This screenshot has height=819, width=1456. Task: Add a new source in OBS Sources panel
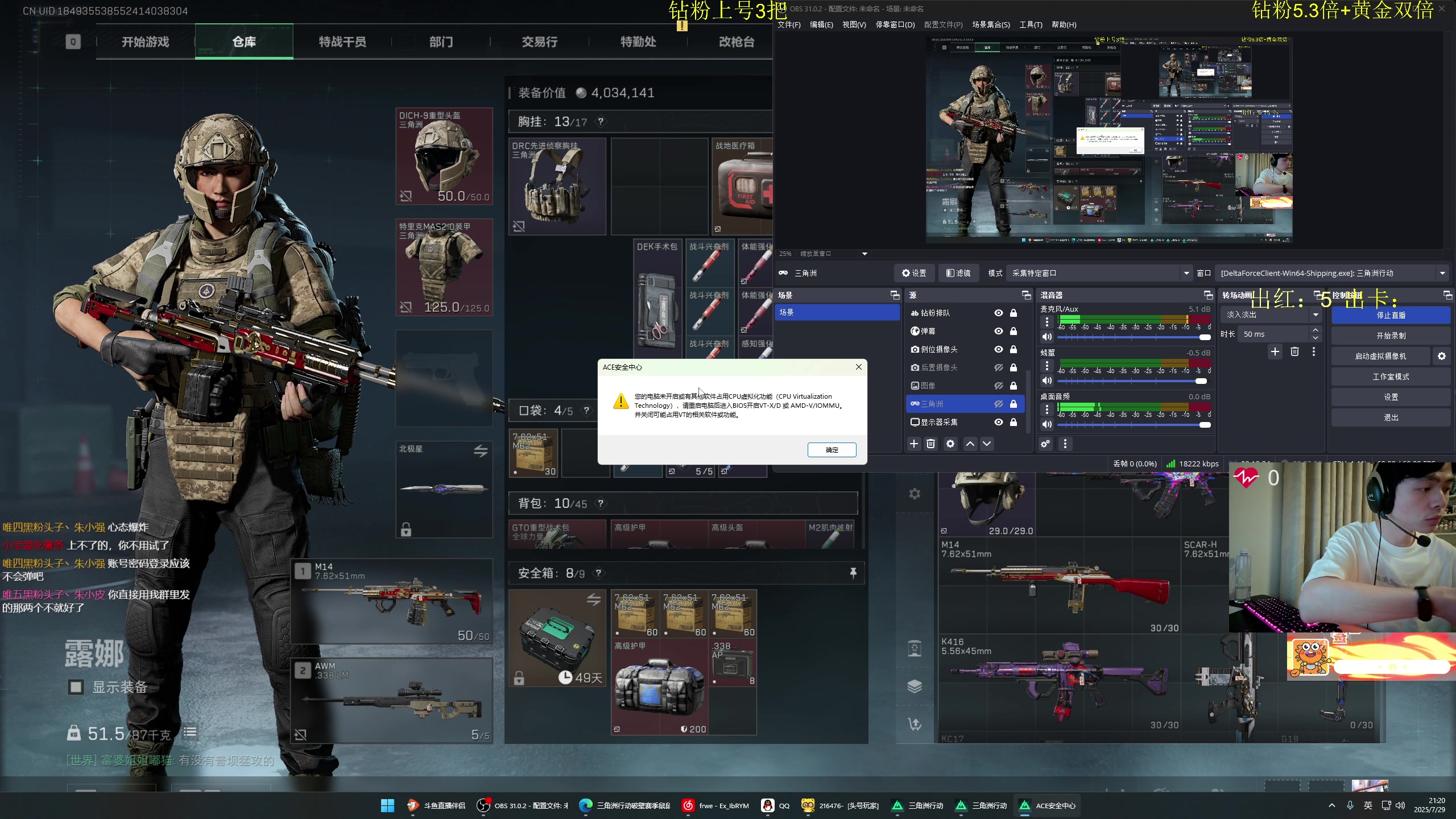click(x=914, y=444)
